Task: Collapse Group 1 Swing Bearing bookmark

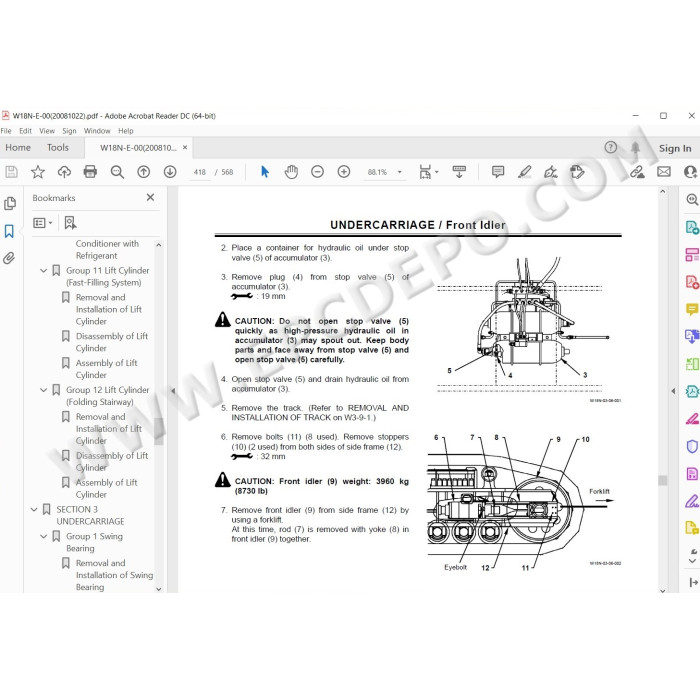Action: [x=43, y=536]
